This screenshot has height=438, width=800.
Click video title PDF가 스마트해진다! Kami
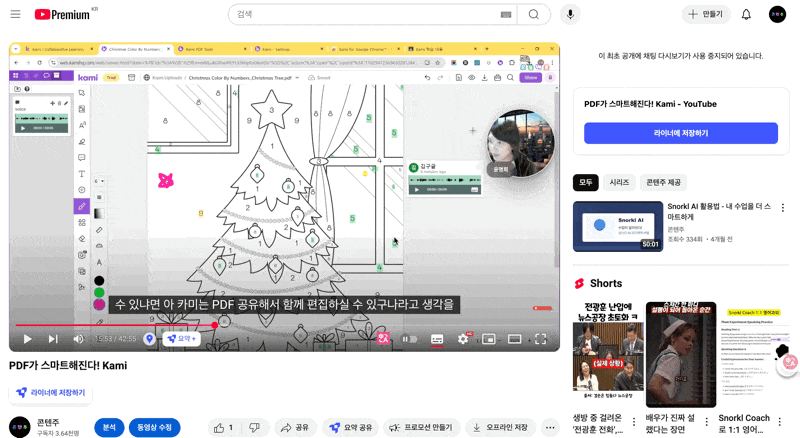click(68, 366)
